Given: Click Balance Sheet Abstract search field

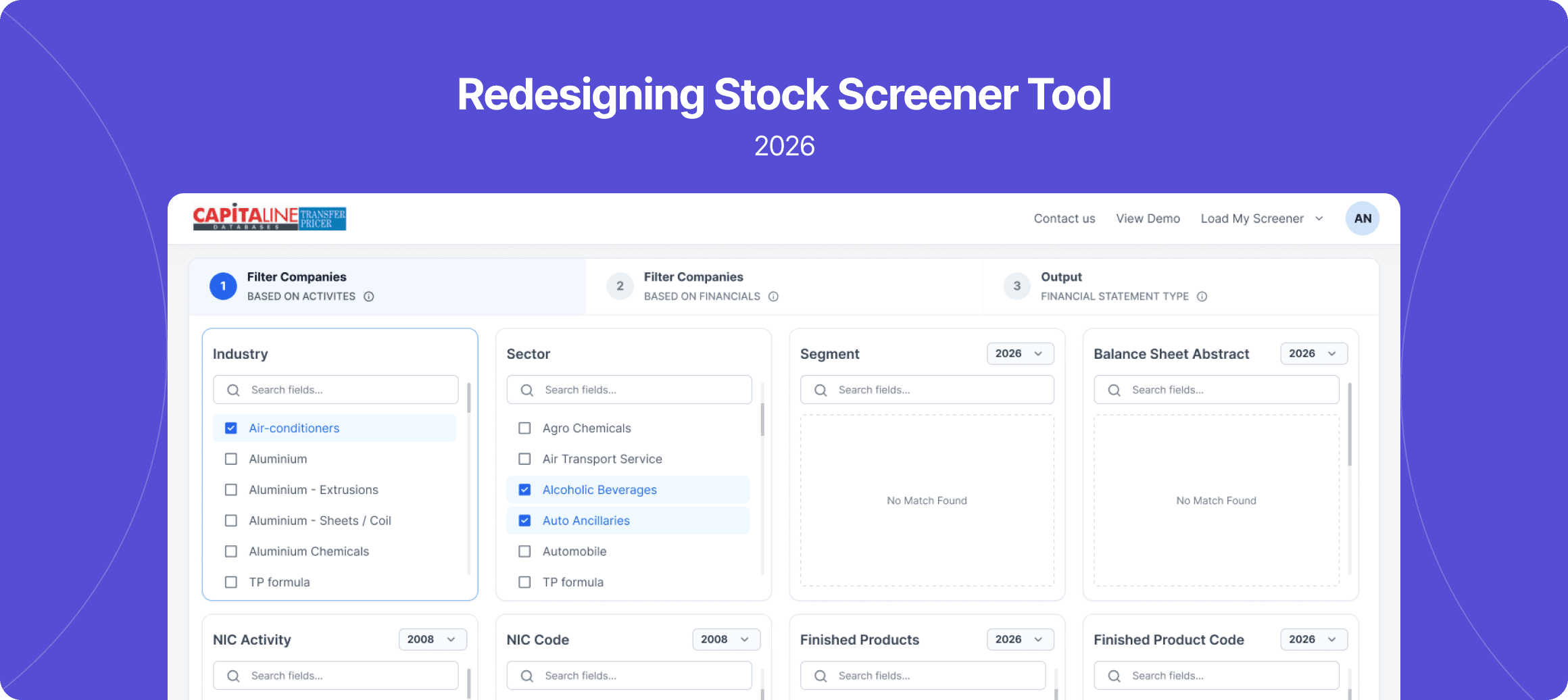Looking at the screenshot, I should (x=1217, y=390).
